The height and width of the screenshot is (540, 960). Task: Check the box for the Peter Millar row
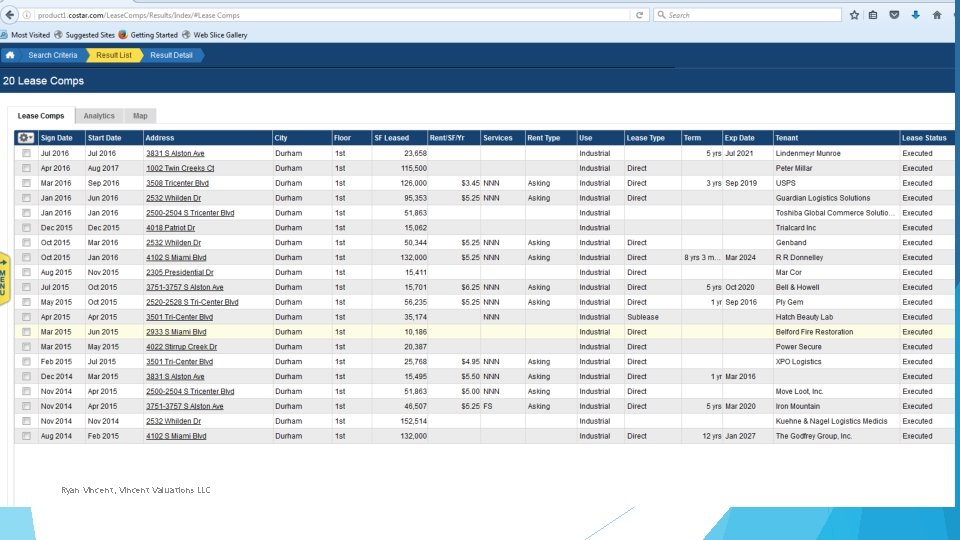[x=26, y=168]
